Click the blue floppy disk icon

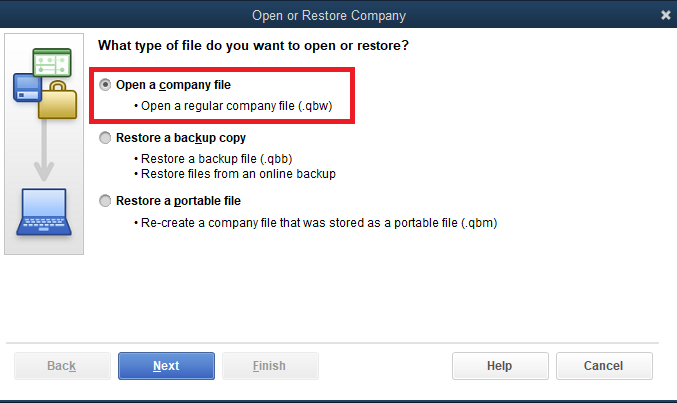point(27,88)
